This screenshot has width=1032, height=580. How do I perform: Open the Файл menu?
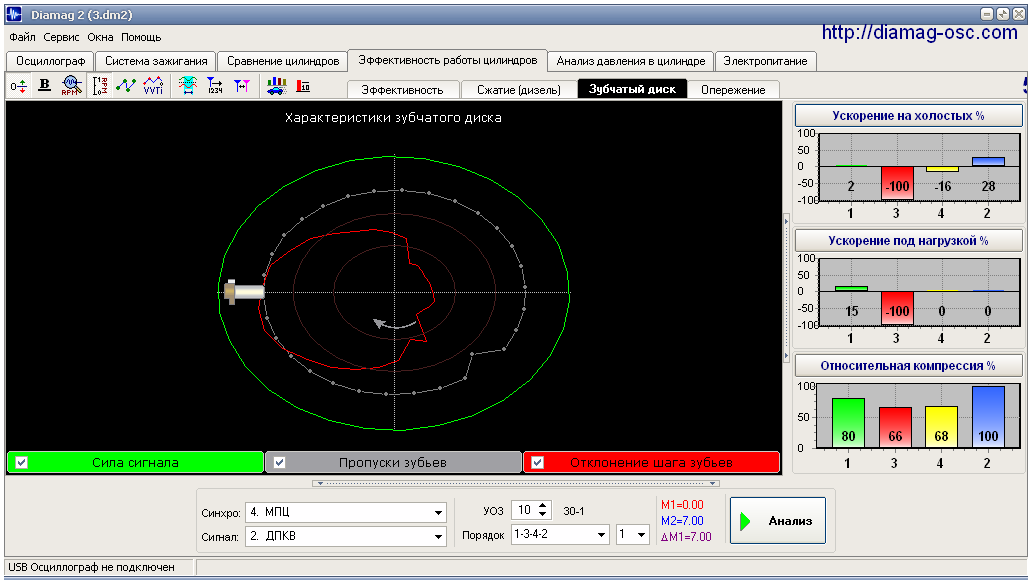pyautogui.click(x=22, y=38)
